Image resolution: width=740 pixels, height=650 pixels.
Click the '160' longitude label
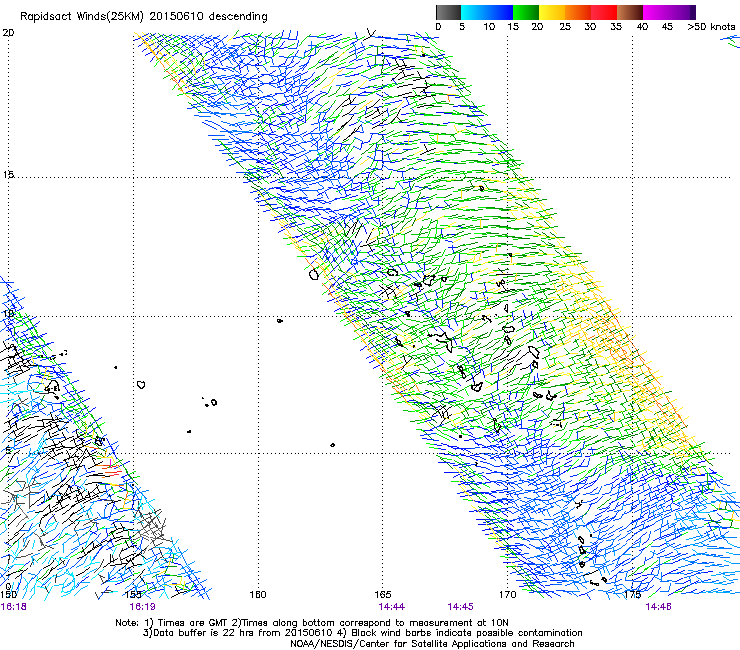click(x=258, y=594)
